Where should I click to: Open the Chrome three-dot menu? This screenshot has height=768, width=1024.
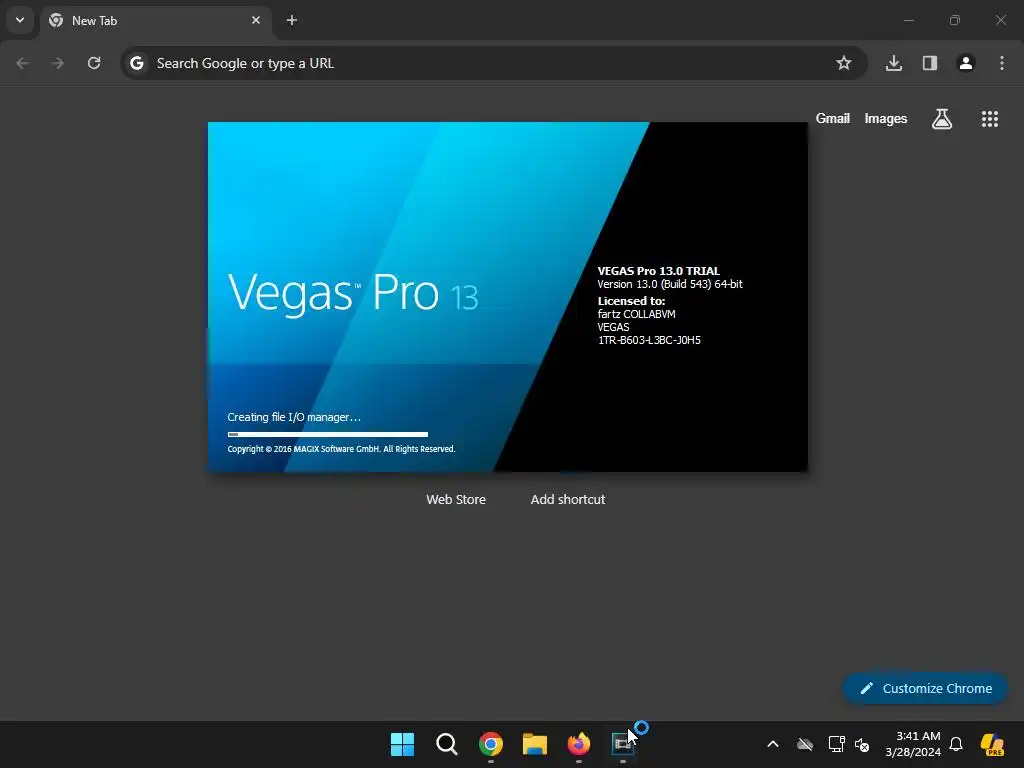(x=1002, y=63)
